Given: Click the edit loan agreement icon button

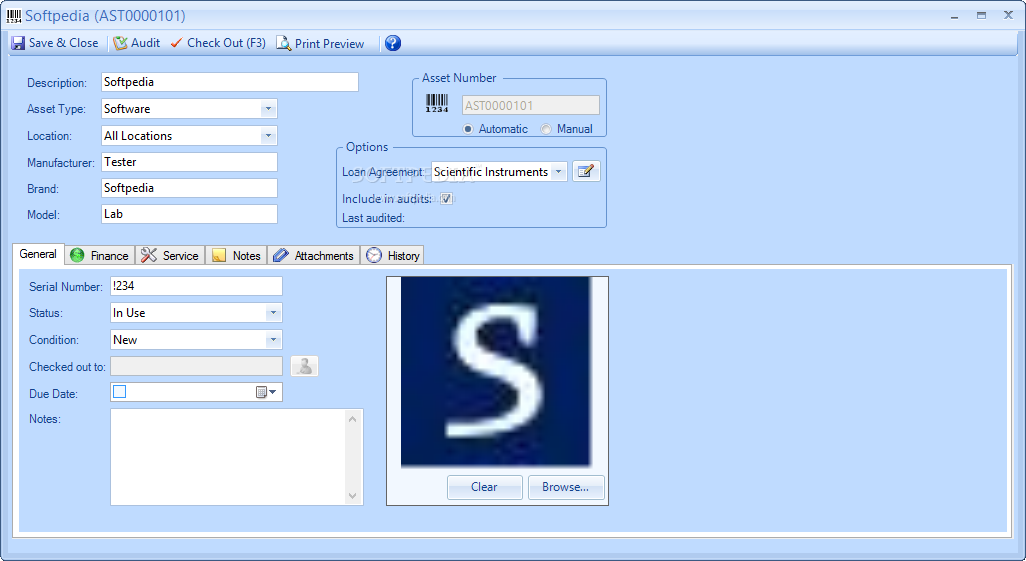Looking at the screenshot, I should (586, 172).
